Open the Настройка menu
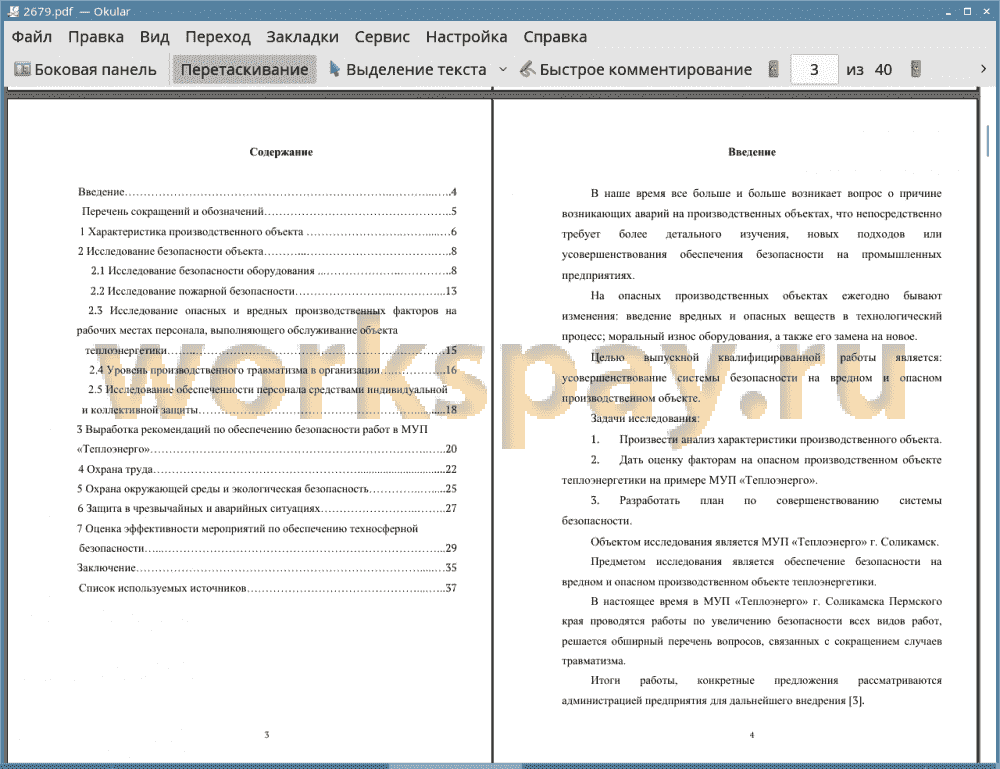Screen dimensions: 1000x769 [466, 37]
